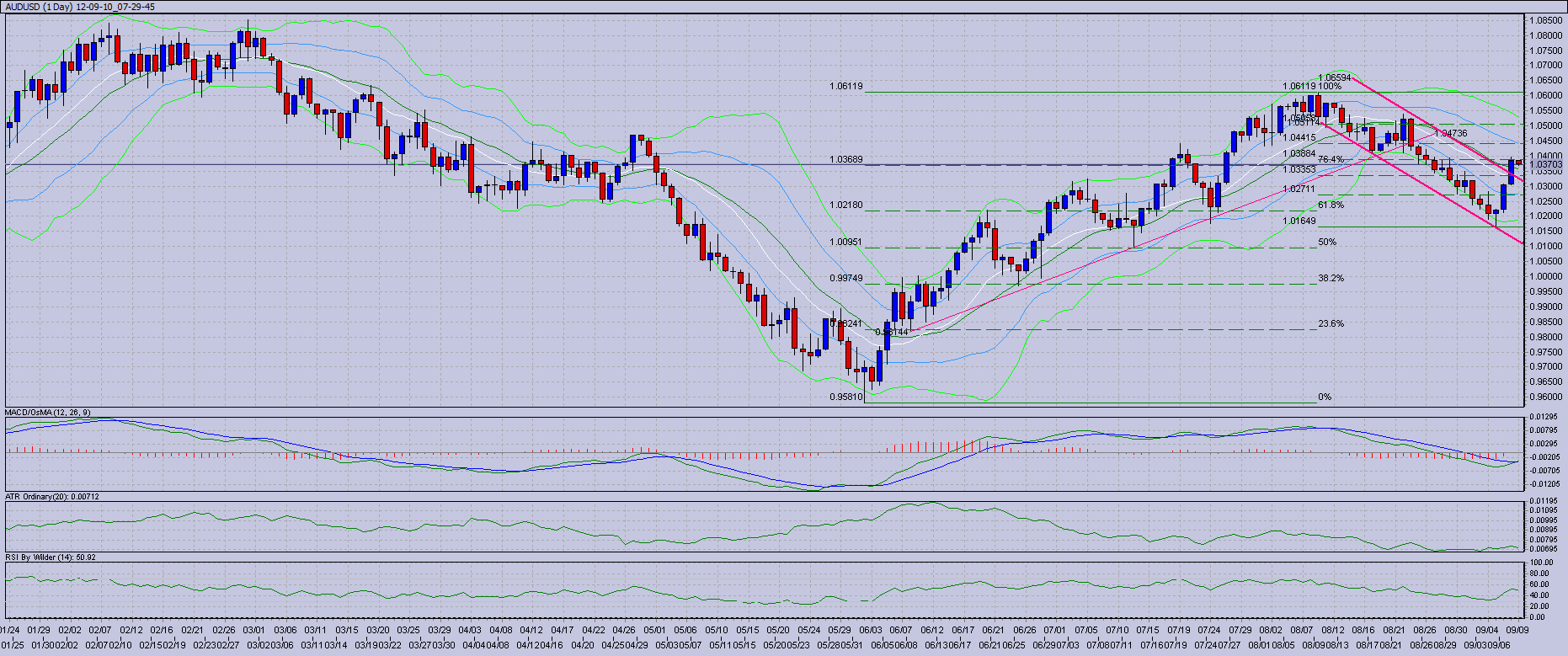Screen dimensions: 1568x656
Task: Select the 1.01649 support level label
Action: (1299, 221)
